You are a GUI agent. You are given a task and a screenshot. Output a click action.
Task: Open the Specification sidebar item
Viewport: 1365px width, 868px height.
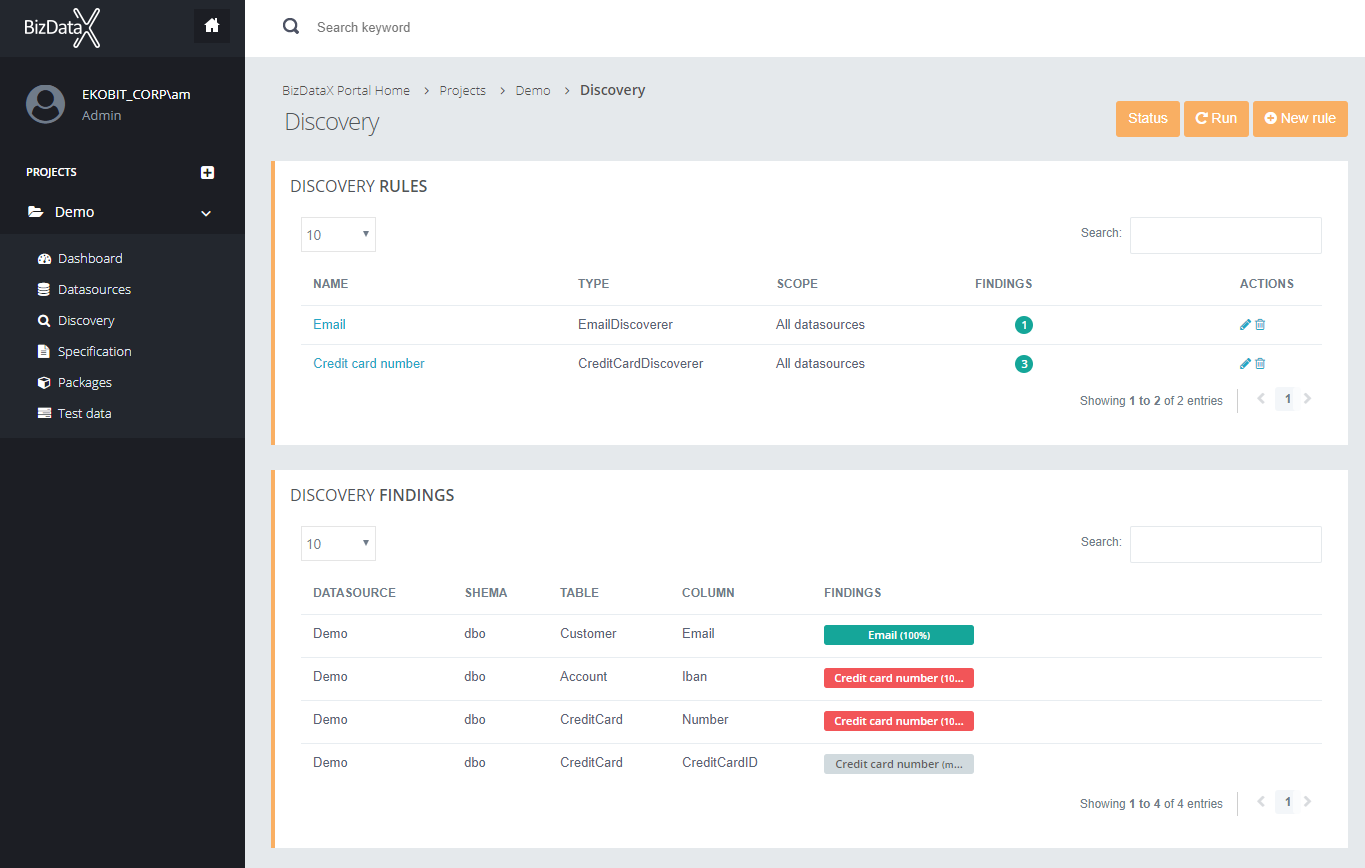pos(94,351)
